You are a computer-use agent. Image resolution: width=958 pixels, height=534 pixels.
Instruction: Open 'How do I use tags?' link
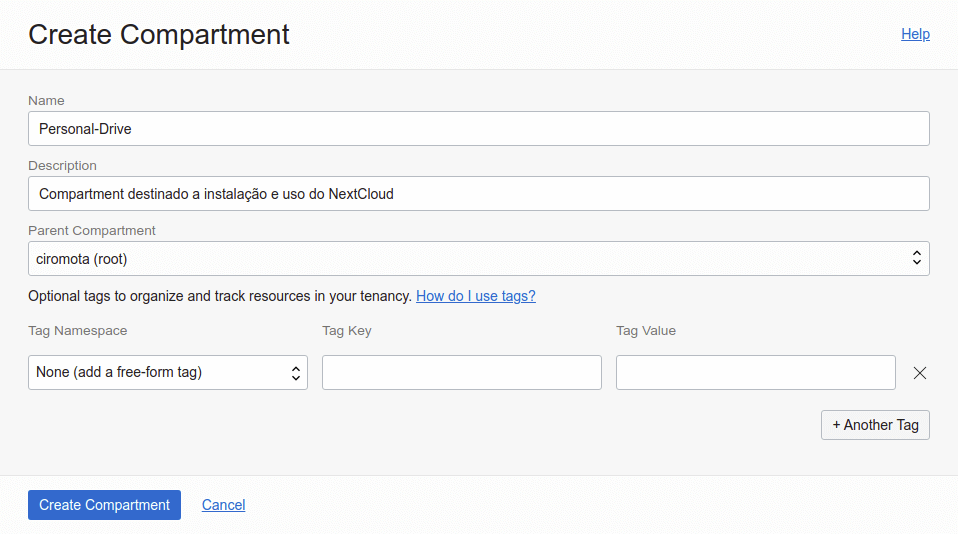[x=476, y=296]
